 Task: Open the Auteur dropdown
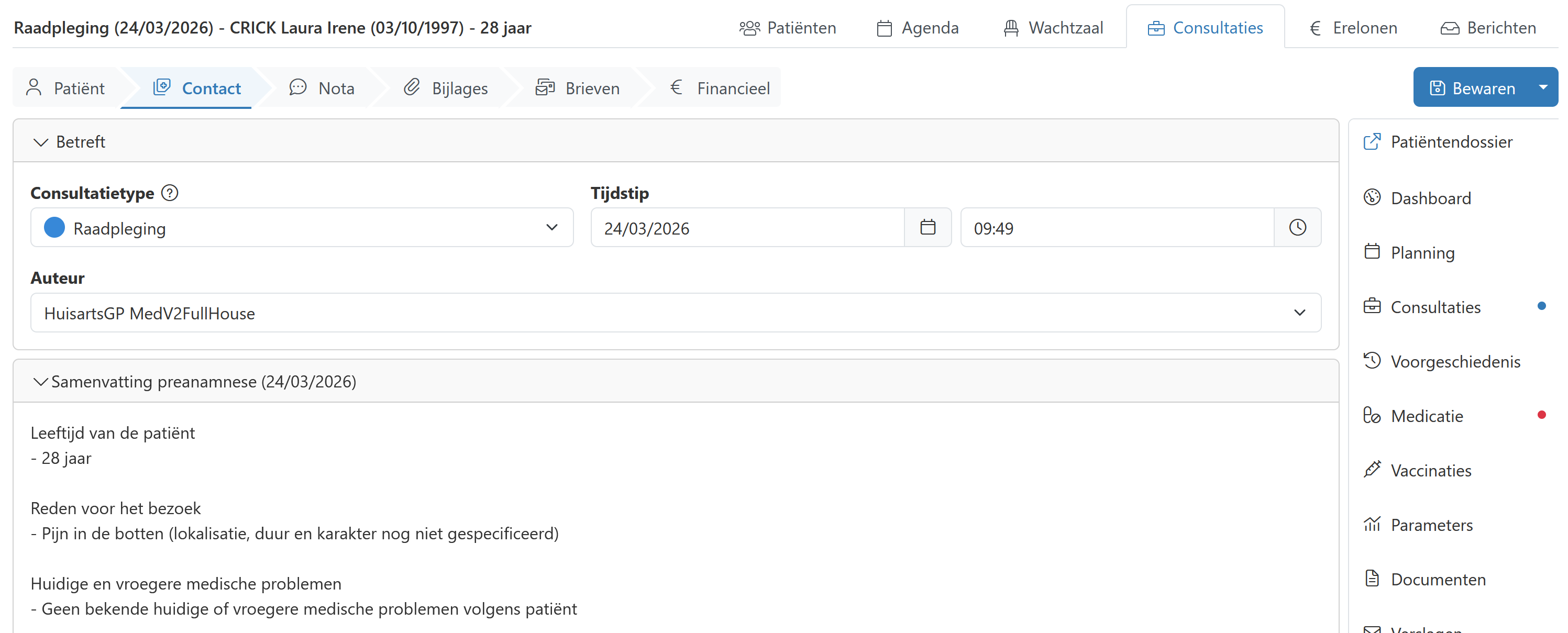coord(676,313)
